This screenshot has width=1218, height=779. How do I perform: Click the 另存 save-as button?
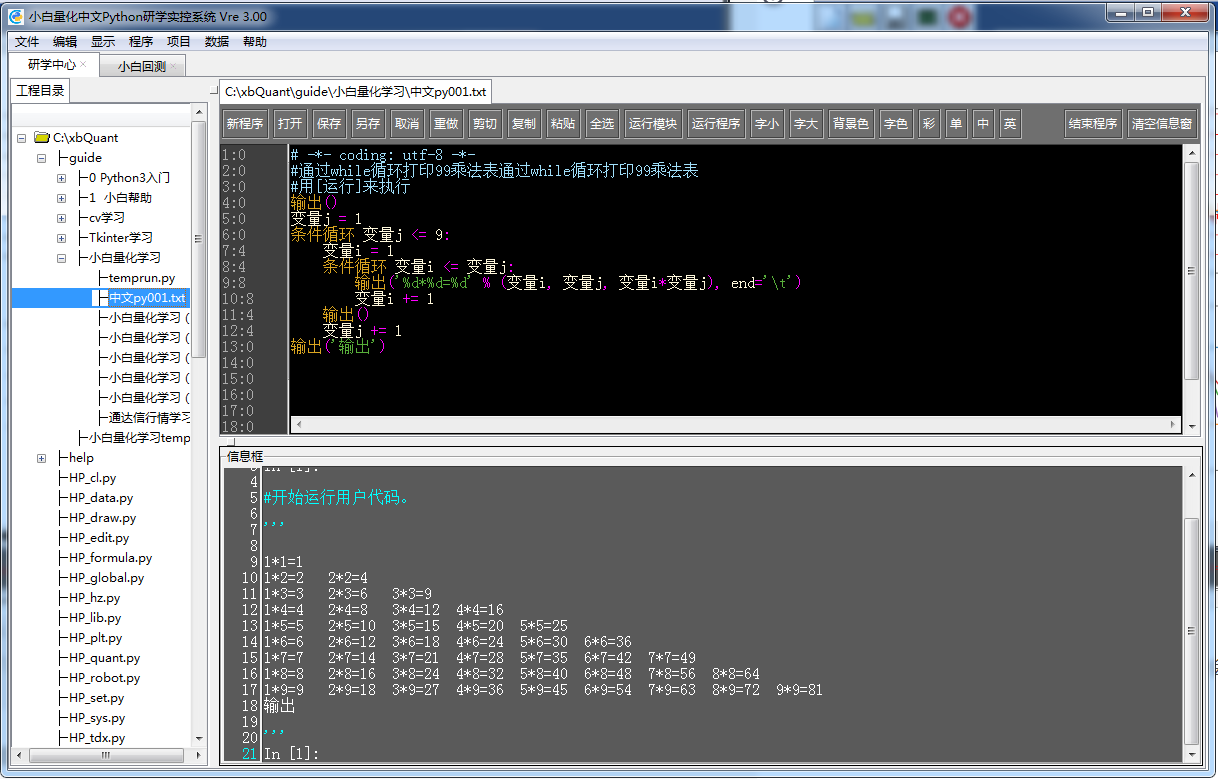[367, 124]
